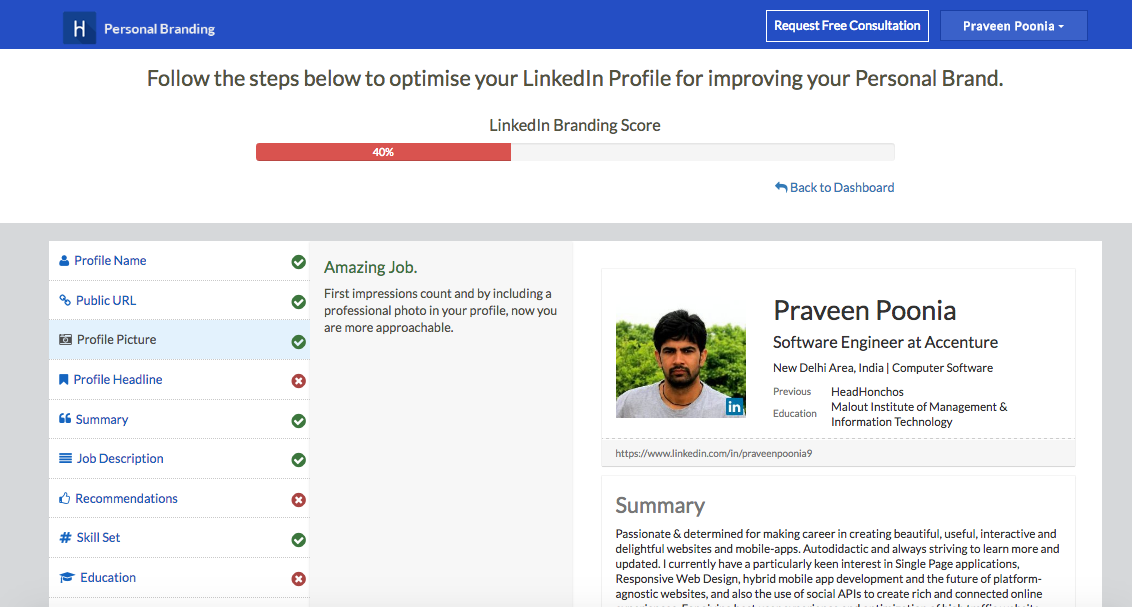Viewport: 1132px width, 607px height.
Task: Click the graduation cap icon beside Education
Action: coord(67,577)
